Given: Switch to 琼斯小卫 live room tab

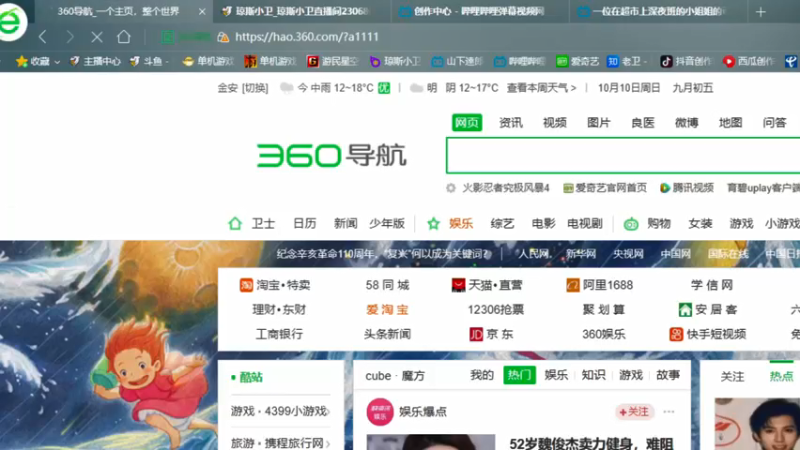Looking at the screenshot, I should pos(301,11).
